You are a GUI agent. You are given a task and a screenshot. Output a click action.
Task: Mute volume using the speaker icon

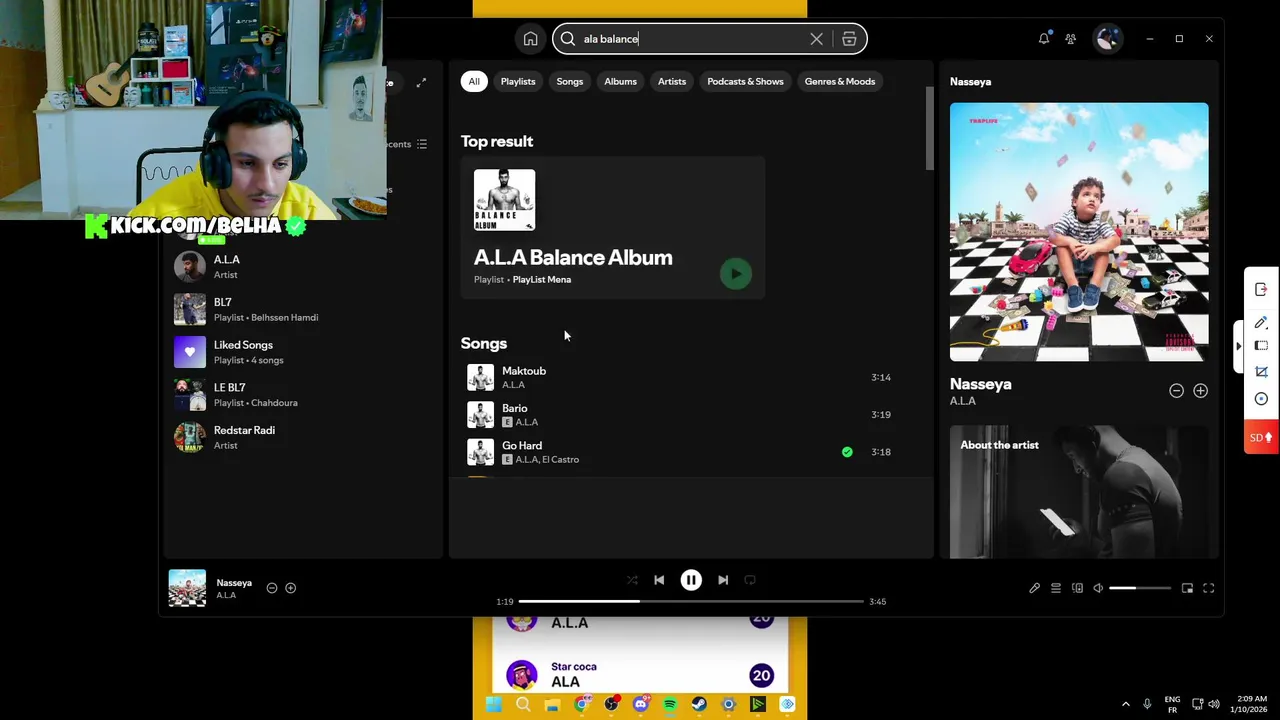point(1098,588)
